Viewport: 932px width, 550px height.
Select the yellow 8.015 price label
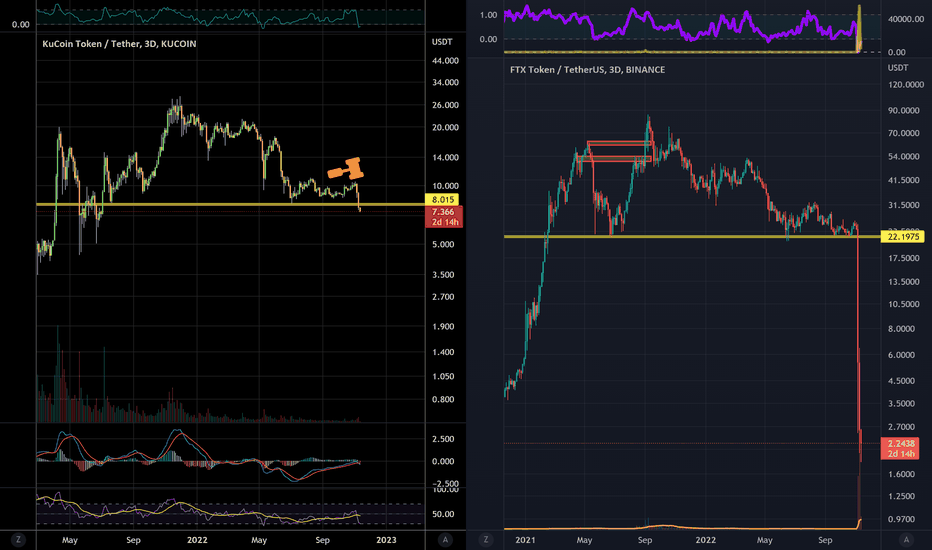pyautogui.click(x=443, y=200)
